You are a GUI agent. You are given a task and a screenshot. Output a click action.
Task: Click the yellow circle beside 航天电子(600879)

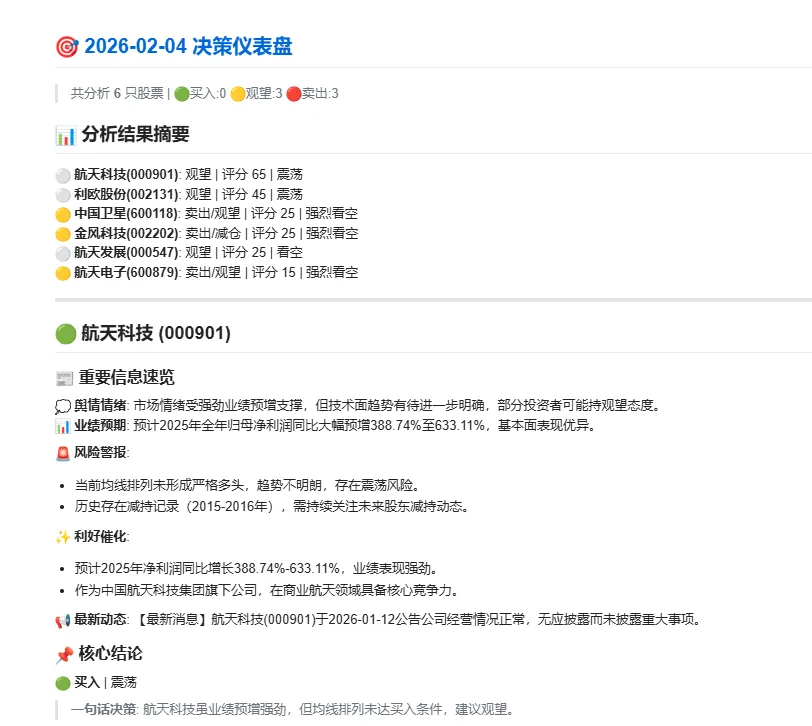[x=63, y=273]
